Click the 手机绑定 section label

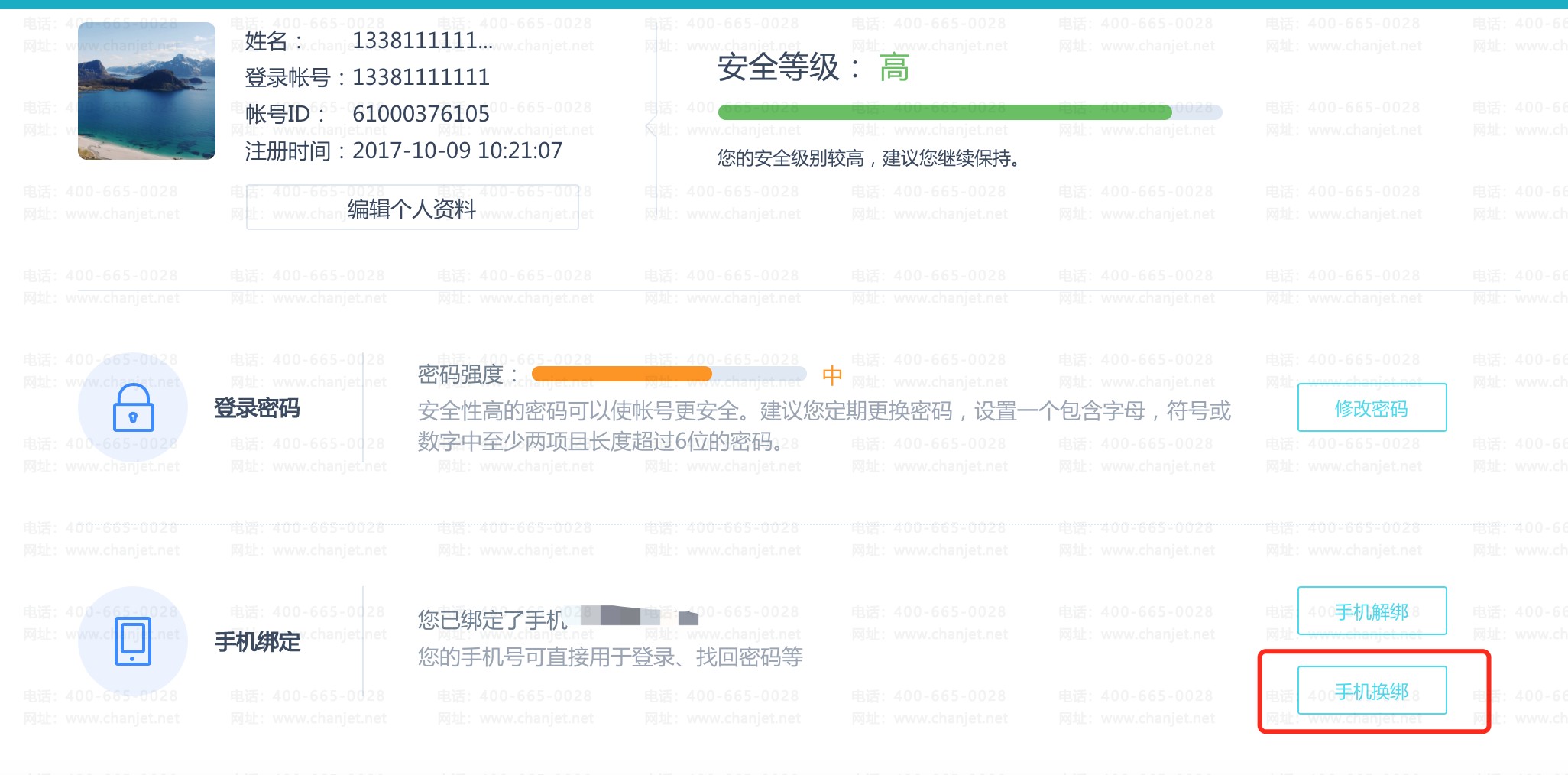pos(257,642)
